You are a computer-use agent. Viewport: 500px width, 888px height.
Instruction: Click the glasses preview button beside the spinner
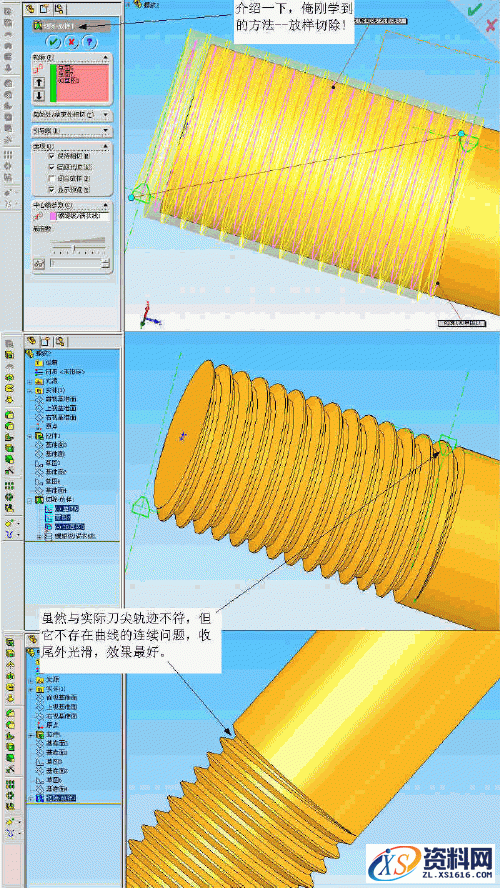pyautogui.click(x=39, y=263)
